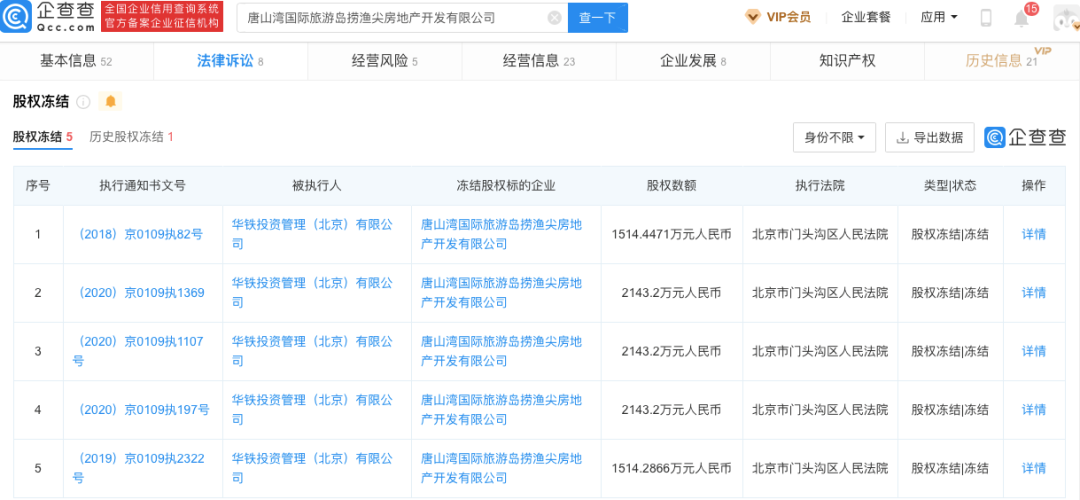Click the info icon beside 股权冻结 heading
The image size is (1080, 500).
pos(83,102)
